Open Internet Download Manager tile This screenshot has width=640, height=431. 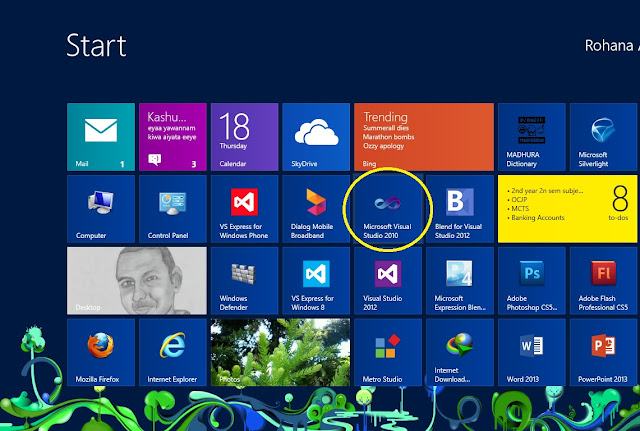click(460, 353)
